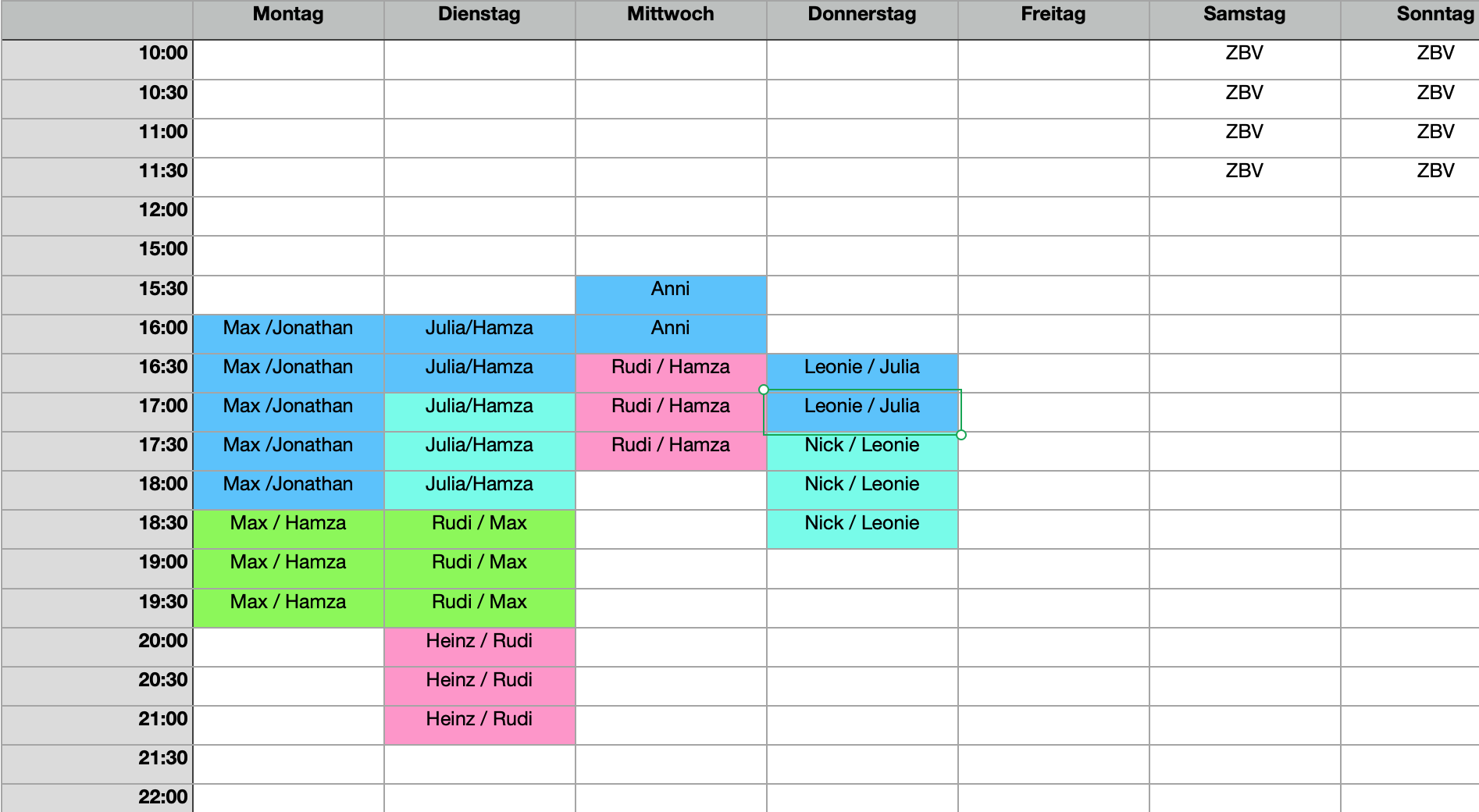Click the 22:00 row header
Viewport: 1479px width, 812px height.
tap(97, 799)
